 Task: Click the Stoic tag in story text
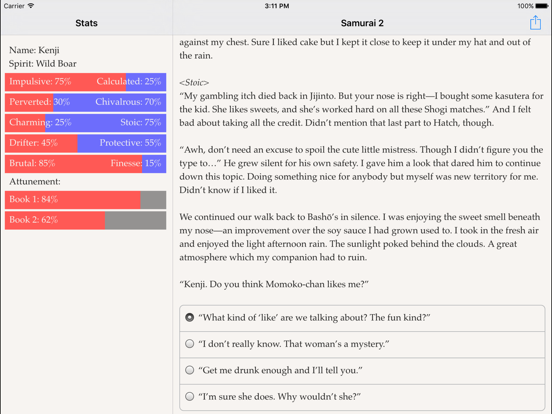coord(194,82)
